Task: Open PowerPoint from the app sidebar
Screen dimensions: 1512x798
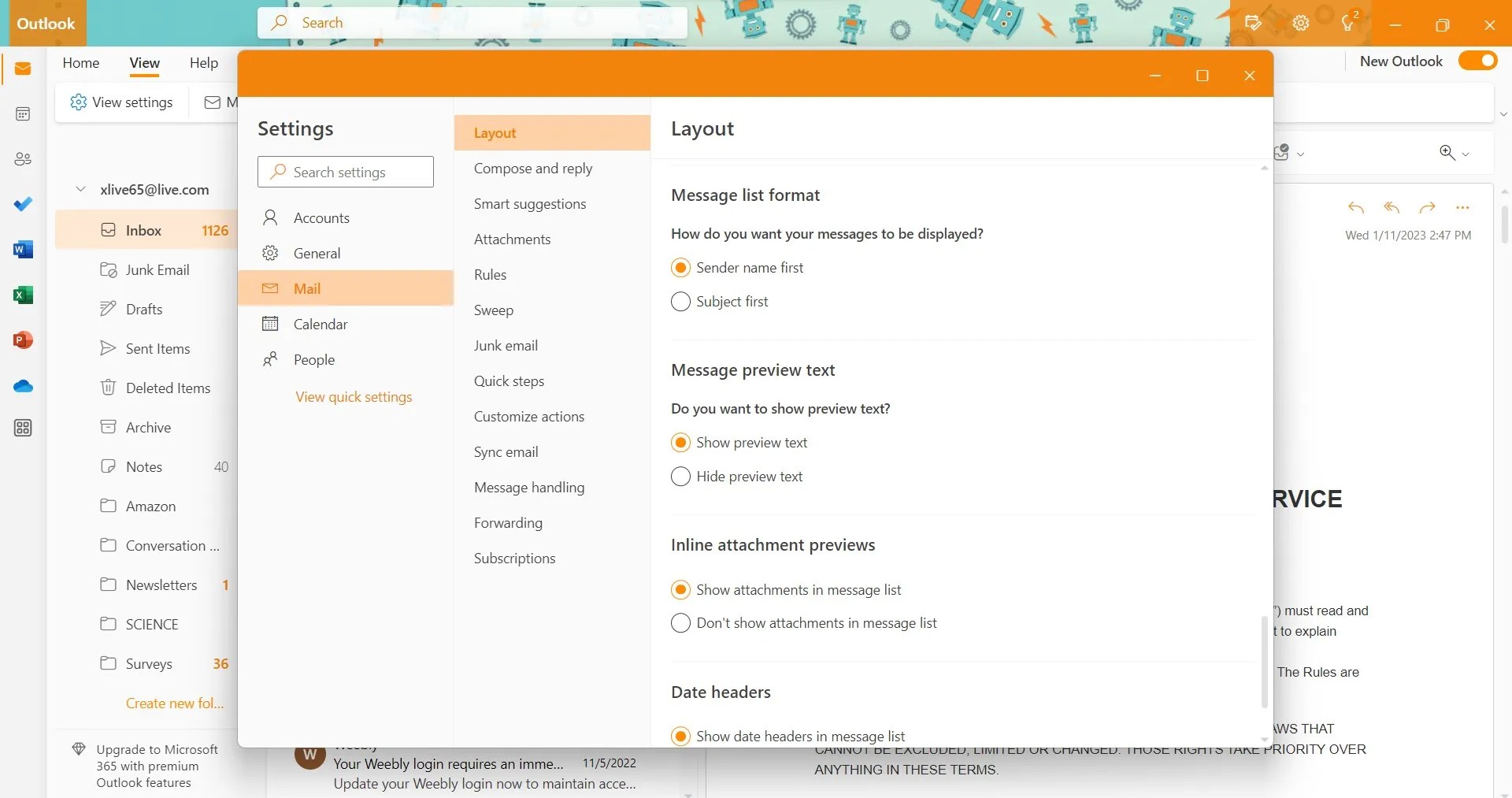Action: [23, 340]
